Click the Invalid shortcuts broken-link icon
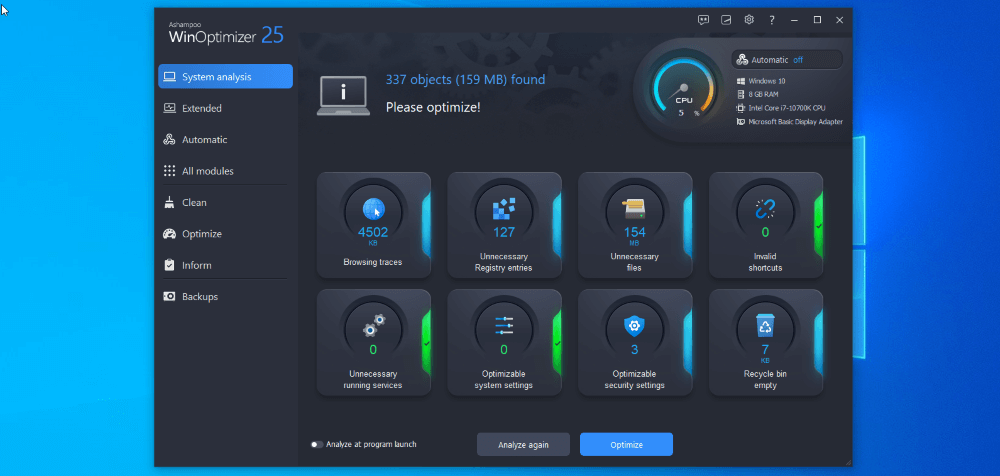The width and height of the screenshot is (1000, 476). pos(765,209)
